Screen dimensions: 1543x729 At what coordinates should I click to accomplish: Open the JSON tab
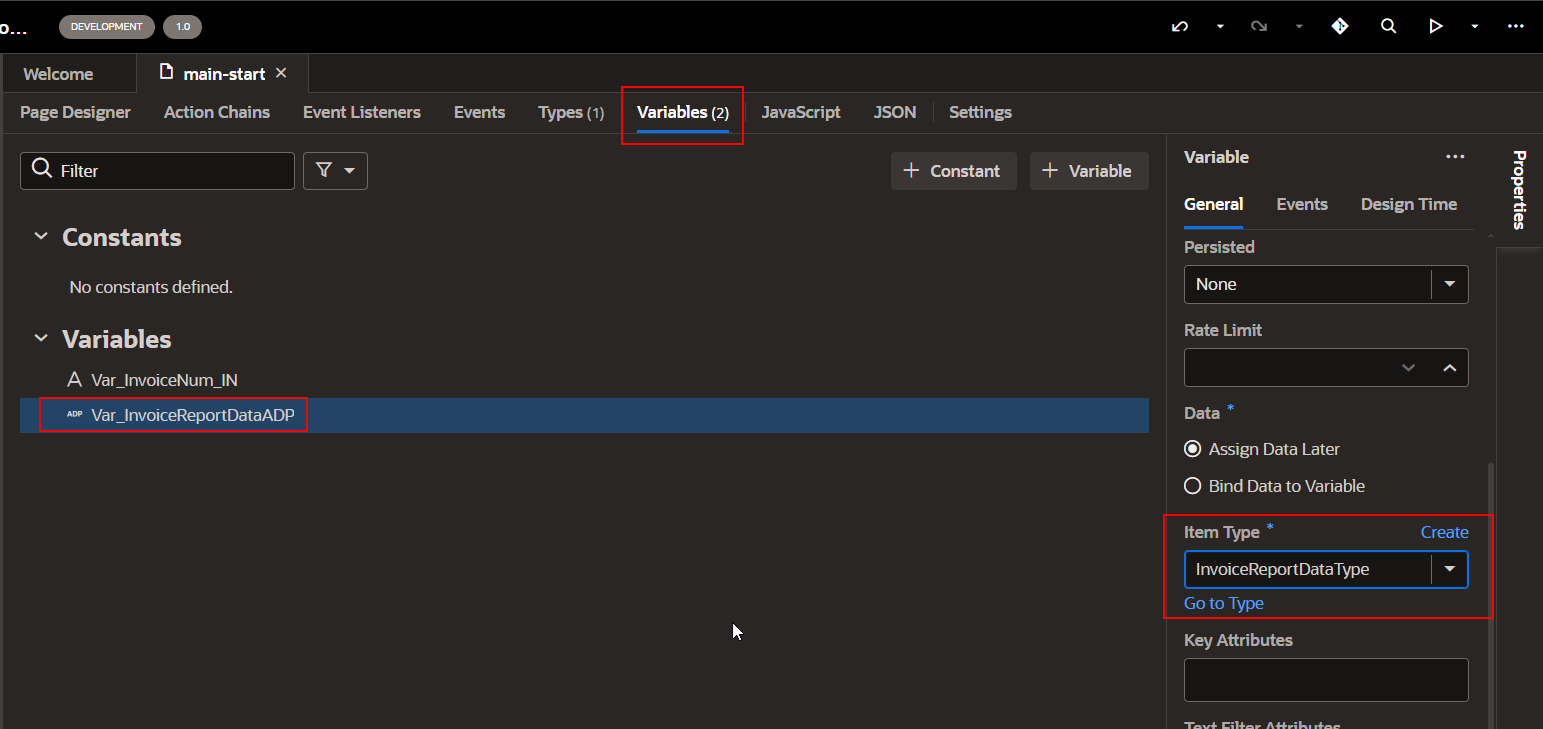[895, 112]
